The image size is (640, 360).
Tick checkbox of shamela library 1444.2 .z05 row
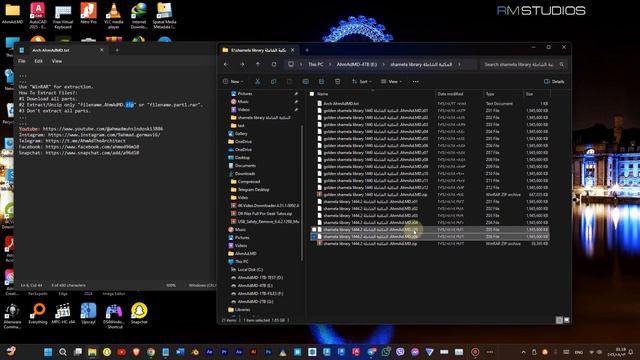coord(314,230)
